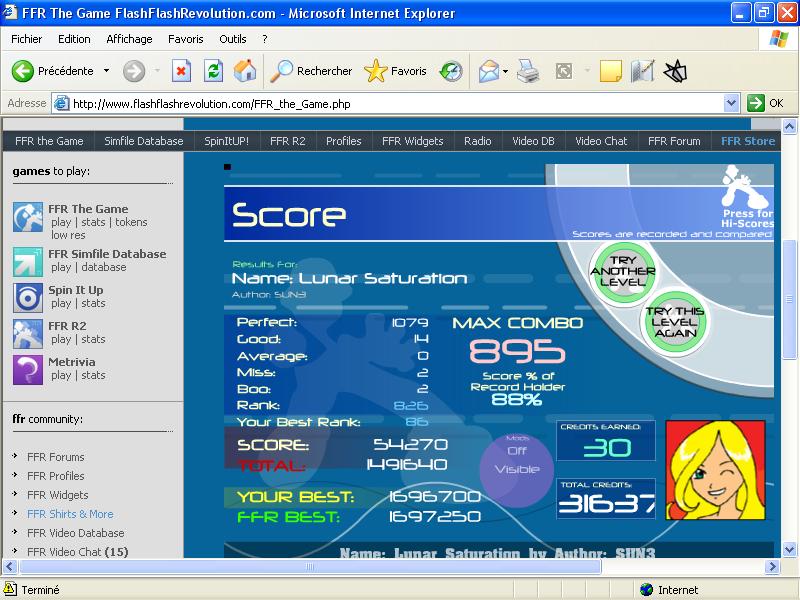Click horizontal scrollbar right arrow
The height and width of the screenshot is (600, 800).
point(772,566)
